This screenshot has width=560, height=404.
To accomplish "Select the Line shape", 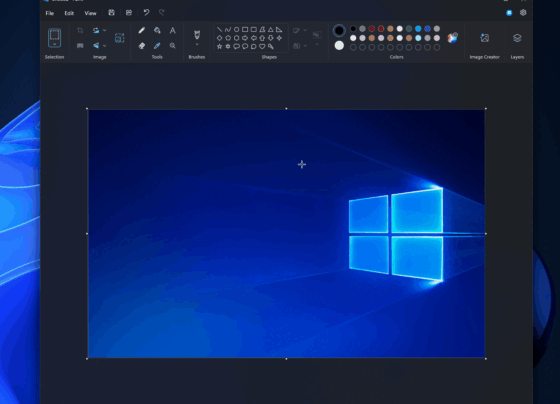I will click(219, 30).
